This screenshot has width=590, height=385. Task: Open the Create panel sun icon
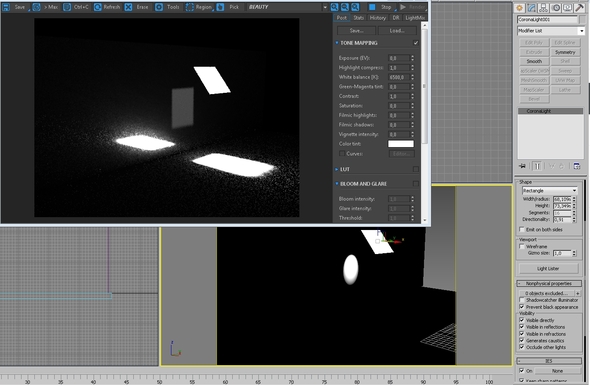pyautogui.click(x=520, y=8)
